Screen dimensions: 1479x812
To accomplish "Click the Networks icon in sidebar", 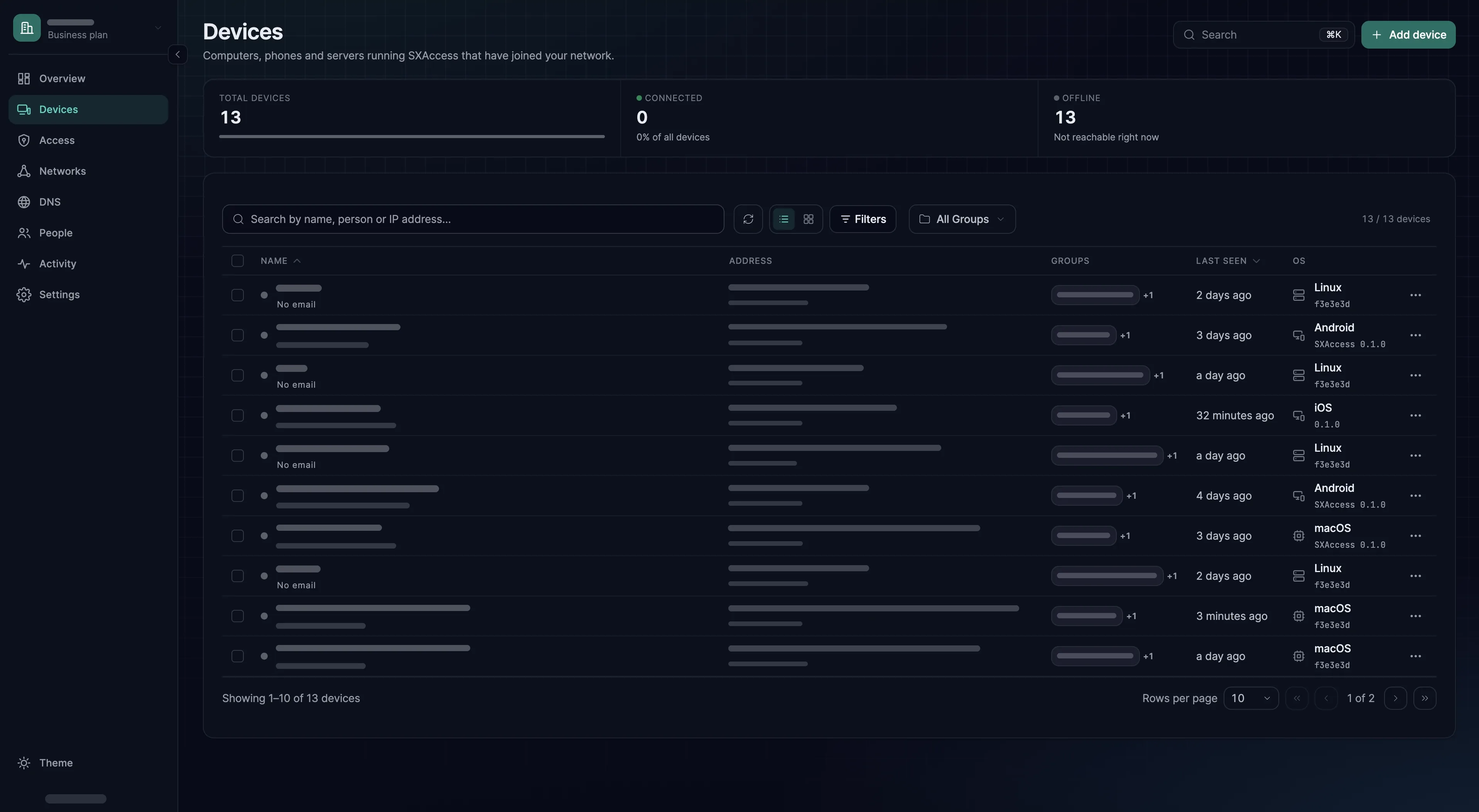I will click(x=24, y=171).
